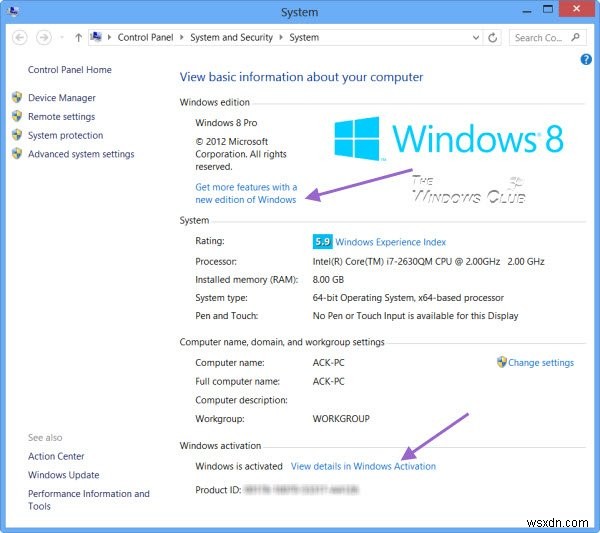600x533 pixels.
Task: Select ACK-PC next to Computer name
Action: pyautogui.click(x=328, y=362)
